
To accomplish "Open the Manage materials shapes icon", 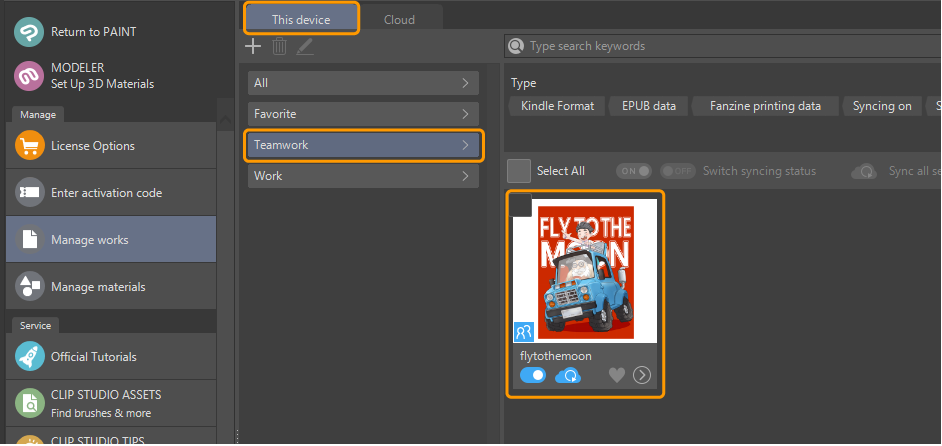I will pos(29,287).
